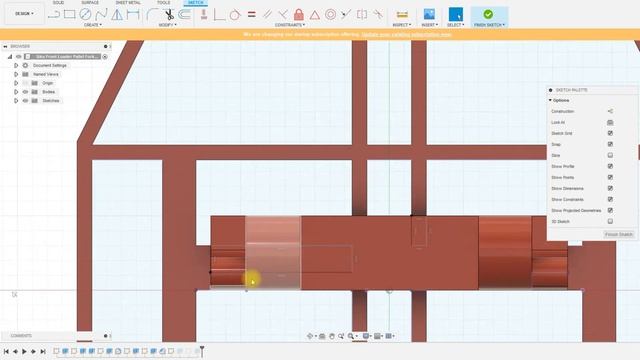
Task: Apply the Midpoint triangle constraint
Action: (315, 15)
